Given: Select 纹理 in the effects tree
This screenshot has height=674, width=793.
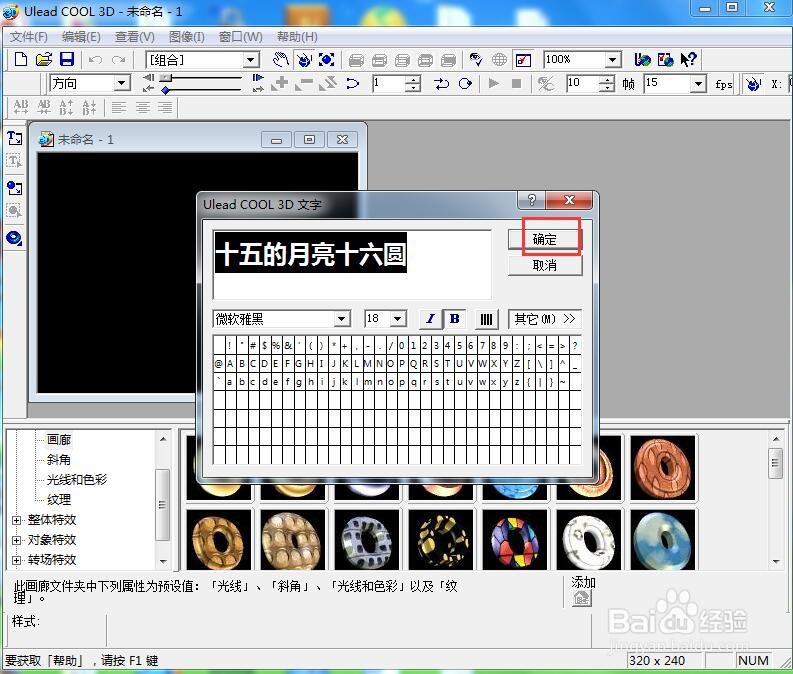Looking at the screenshot, I should click(x=59, y=500).
